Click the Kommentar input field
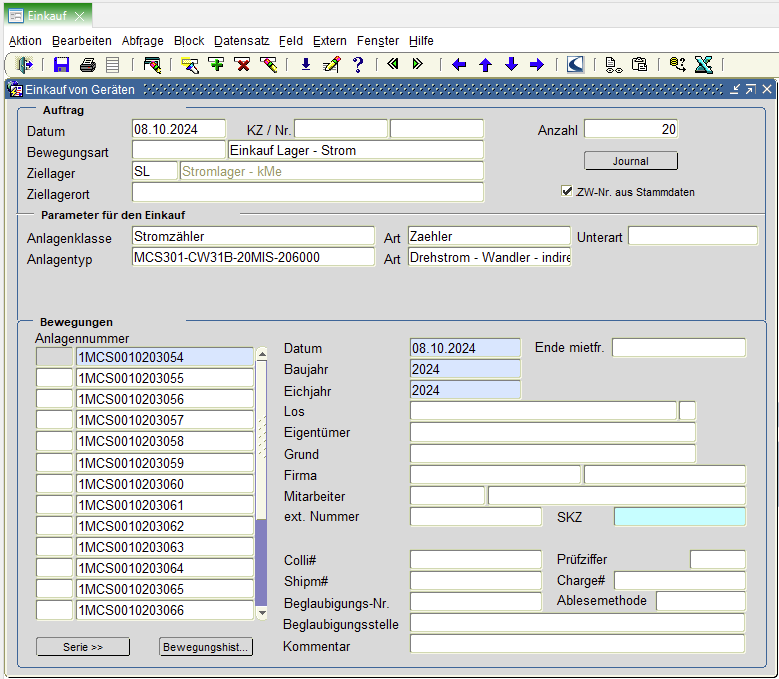This screenshot has height=679, width=779. click(x=577, y=644)
